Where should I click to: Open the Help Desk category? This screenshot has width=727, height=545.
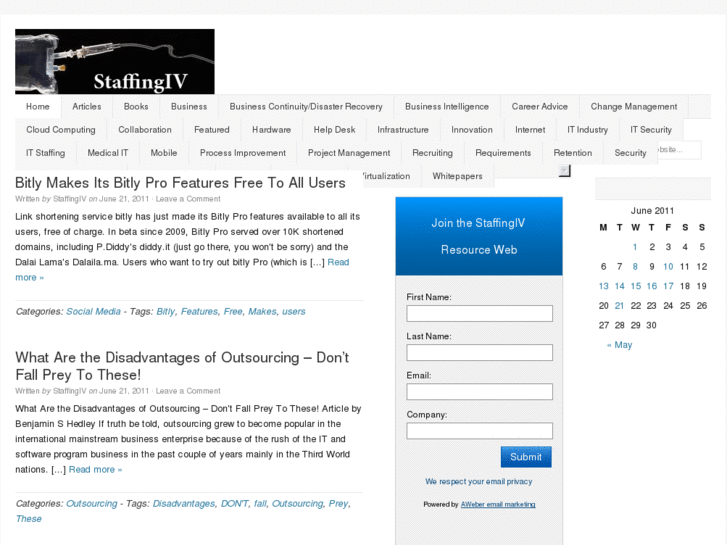point(334,130)
